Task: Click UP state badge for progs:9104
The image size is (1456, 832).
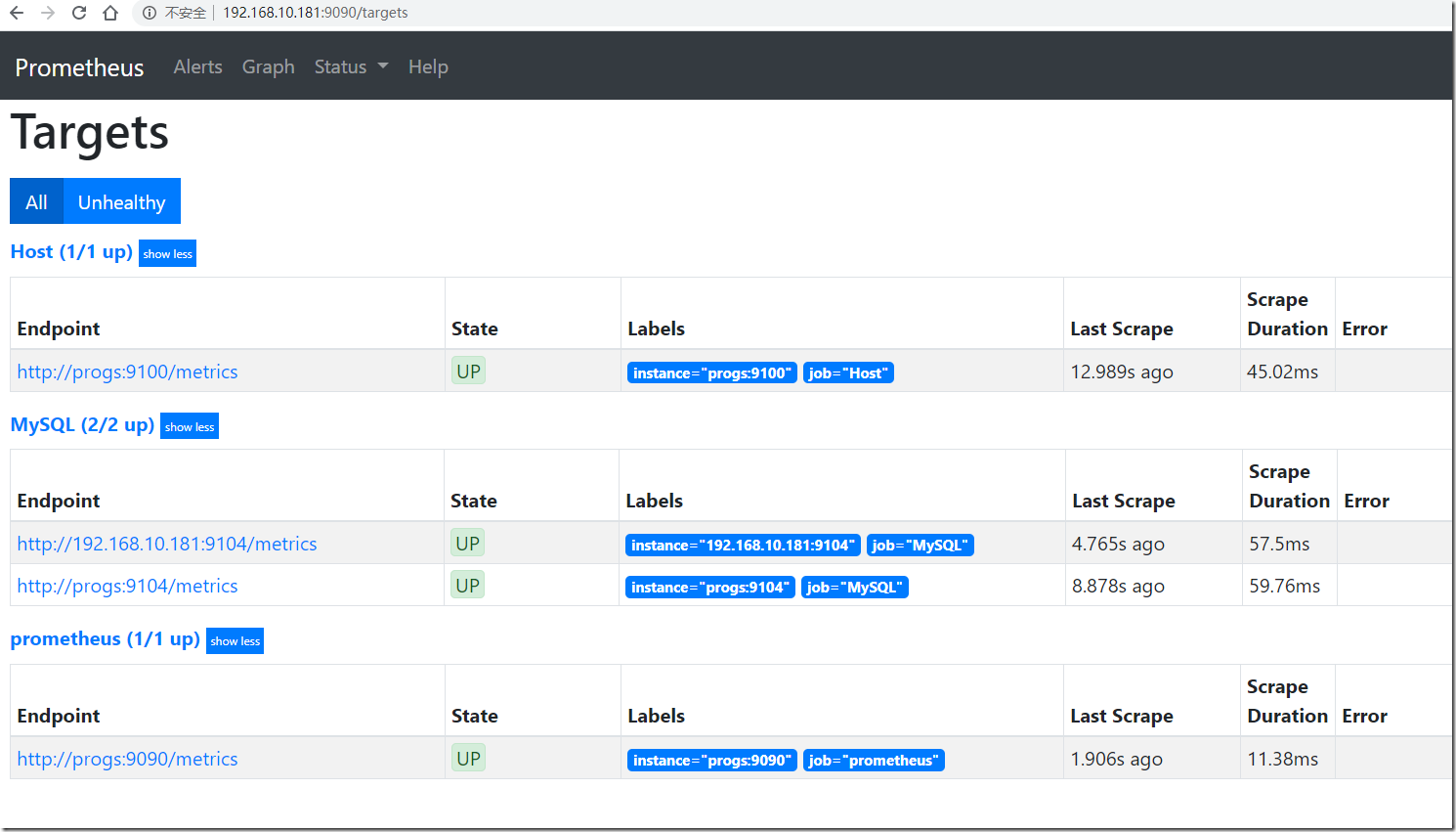Action: [x=467, y=585]
